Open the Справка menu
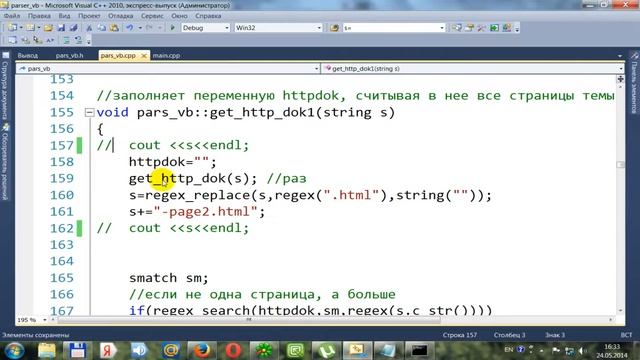The width and height of the screenshot is (640, 360). tap(208, 16)
